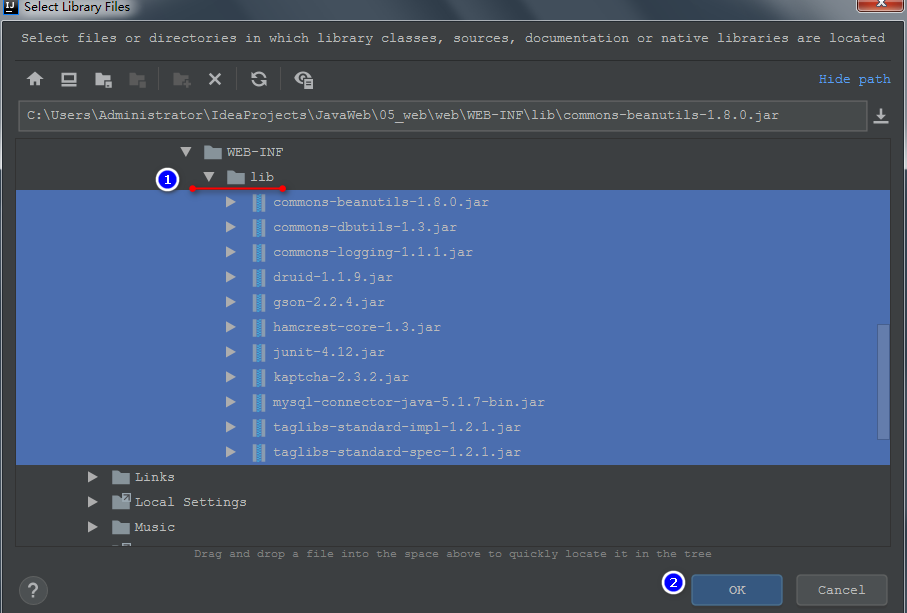This screenshot has height=613, width=907.
Task: Select the Local Settings folder label
Action: tap(190, 502)
